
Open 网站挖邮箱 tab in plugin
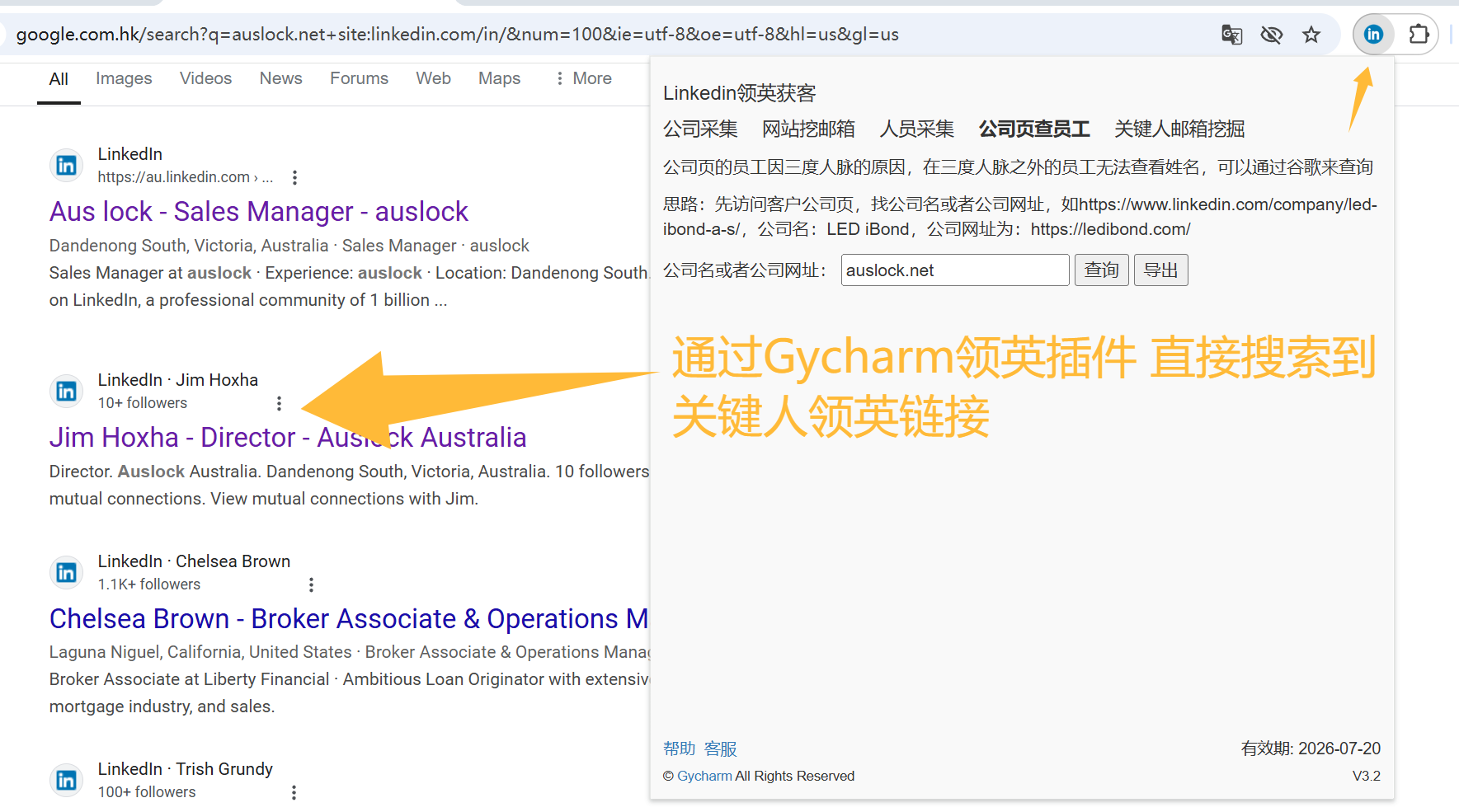point(808,129)
